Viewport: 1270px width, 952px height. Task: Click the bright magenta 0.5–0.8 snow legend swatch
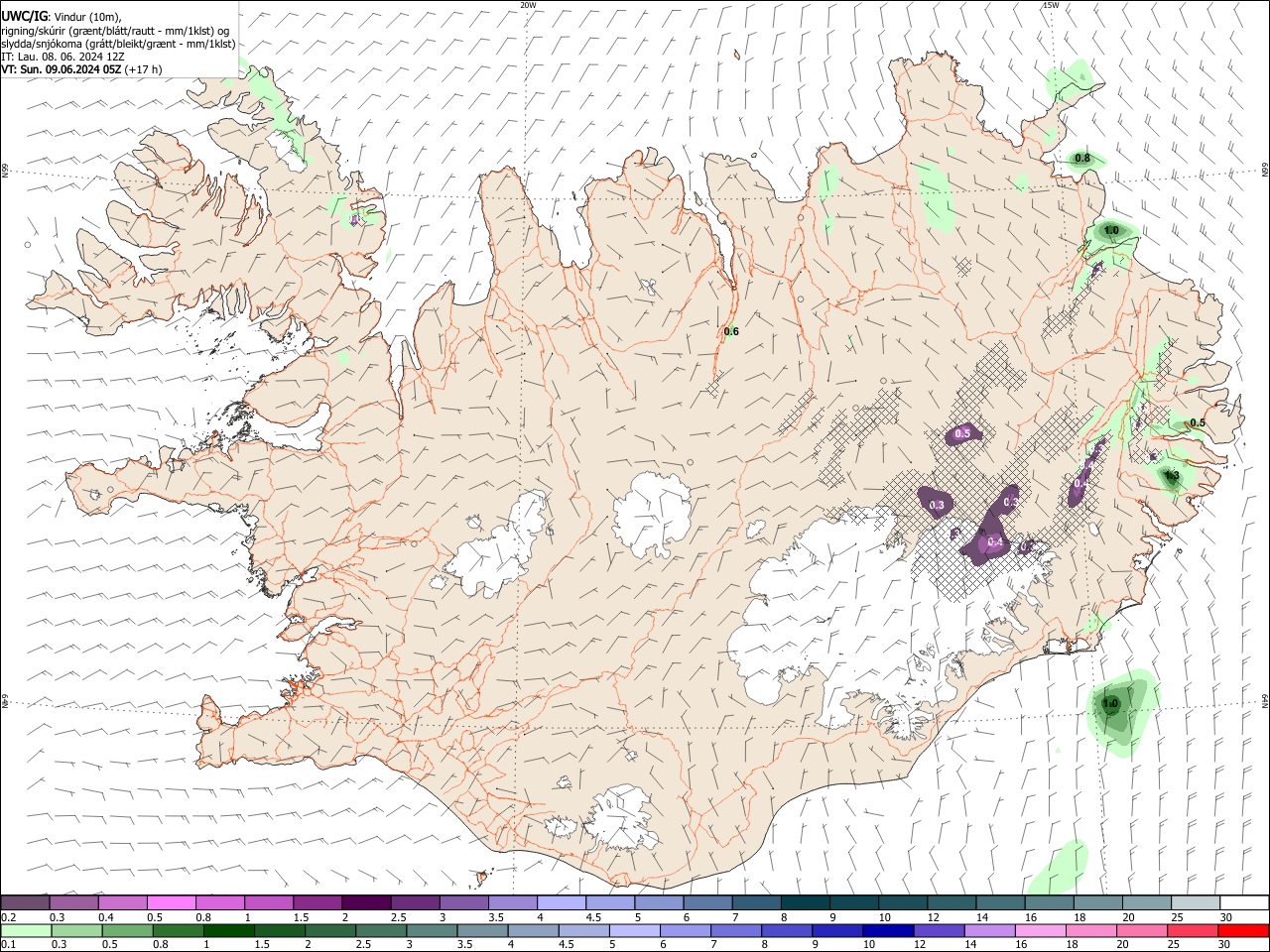(172, 902)
